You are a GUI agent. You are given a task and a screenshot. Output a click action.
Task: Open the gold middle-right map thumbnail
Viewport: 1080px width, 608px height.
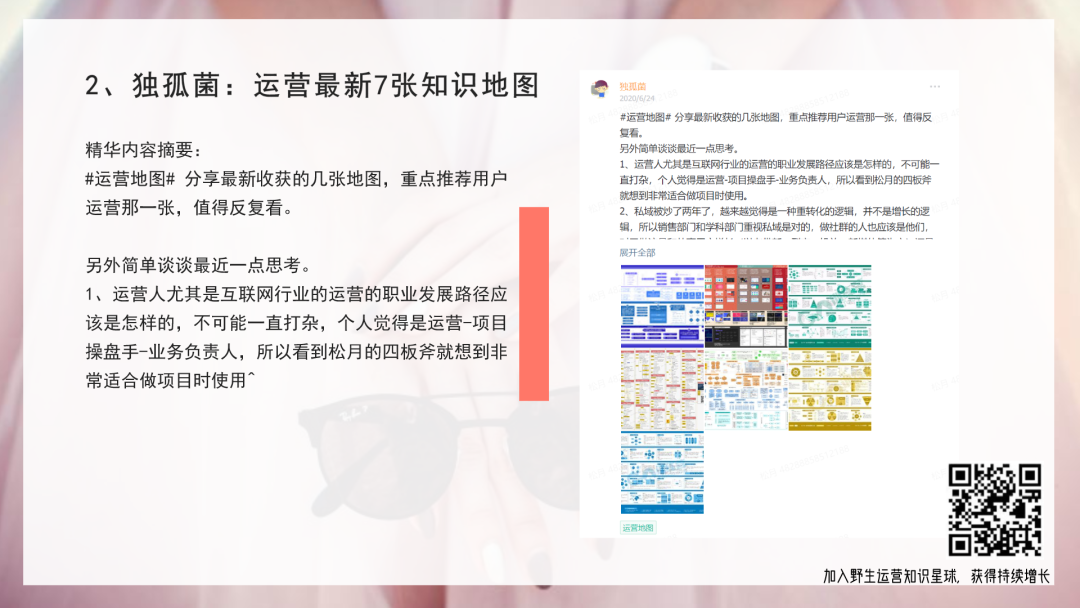pos(829,389)
